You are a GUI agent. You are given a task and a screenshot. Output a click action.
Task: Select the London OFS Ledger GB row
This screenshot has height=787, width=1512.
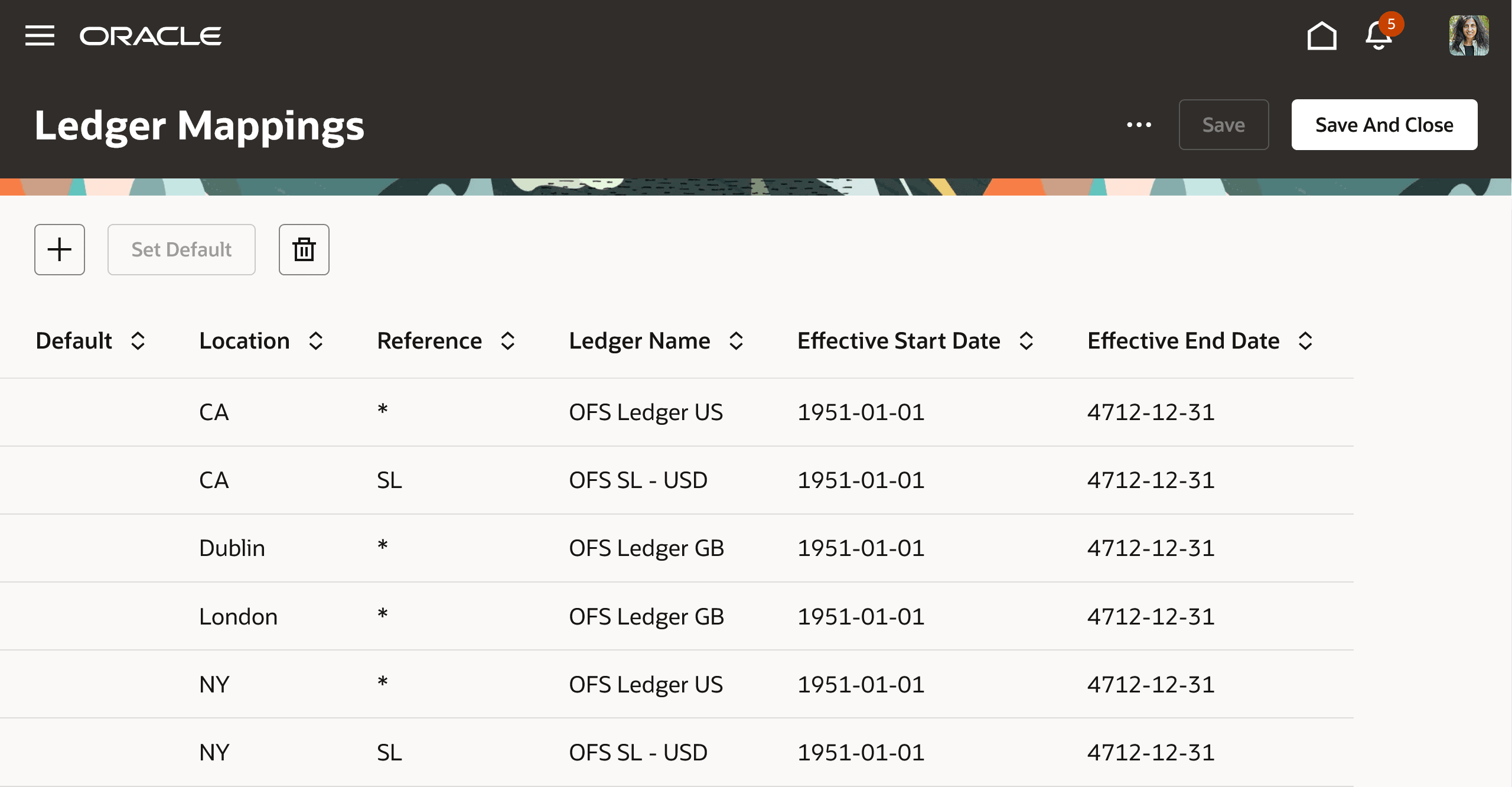point(677,616)
